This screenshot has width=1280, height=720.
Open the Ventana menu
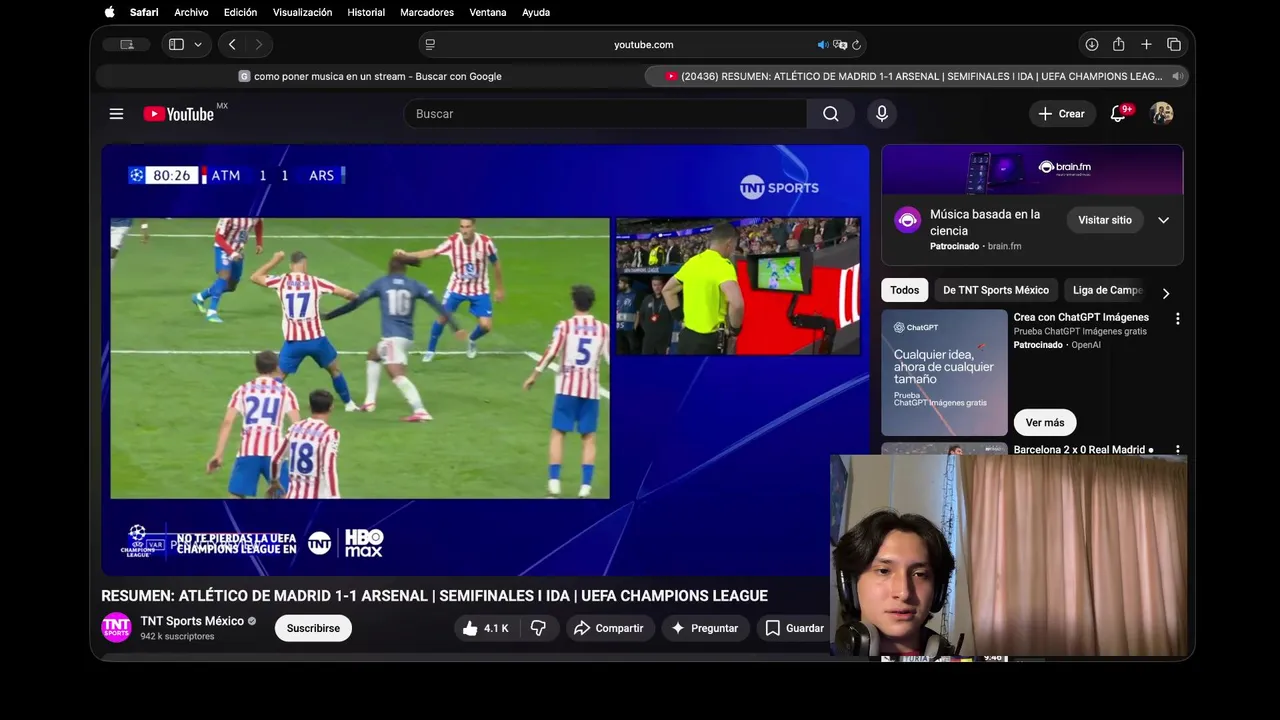(488, 12)
